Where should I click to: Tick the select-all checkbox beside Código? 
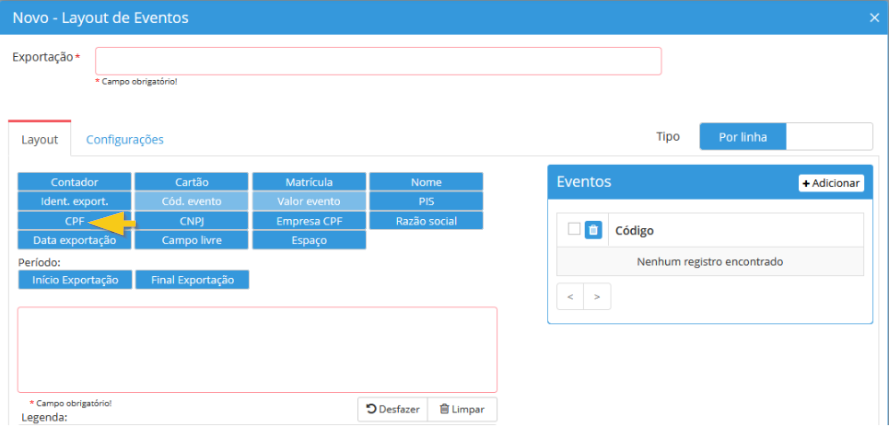(574, 230)
